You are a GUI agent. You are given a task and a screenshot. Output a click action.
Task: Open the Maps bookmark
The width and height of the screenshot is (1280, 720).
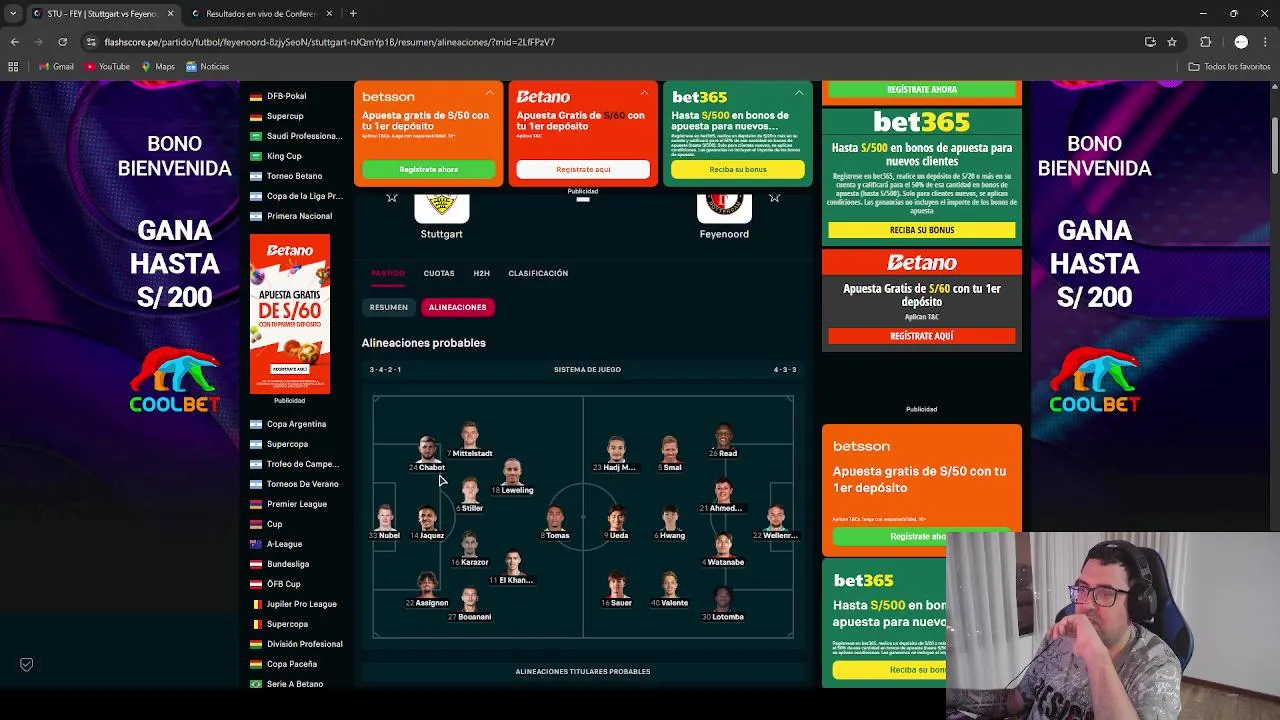(158, 67)
